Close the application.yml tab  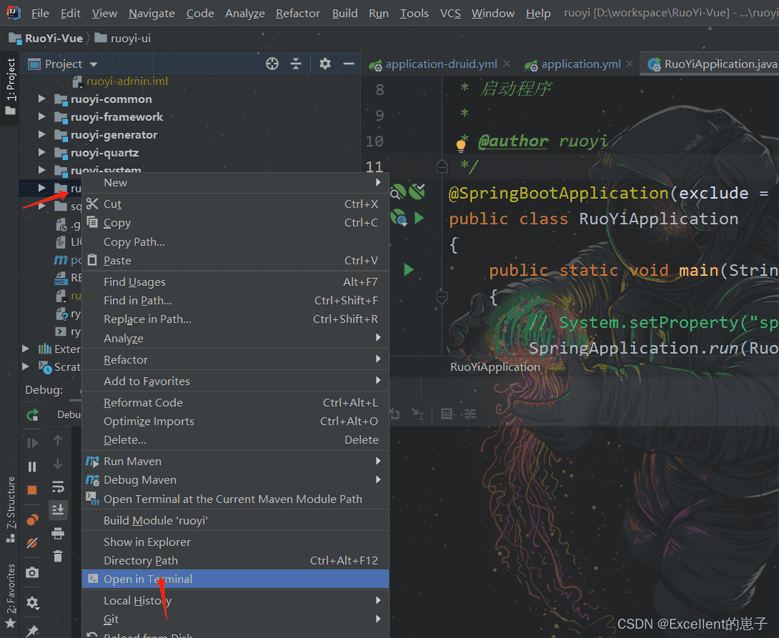click(x=629, y=64)
